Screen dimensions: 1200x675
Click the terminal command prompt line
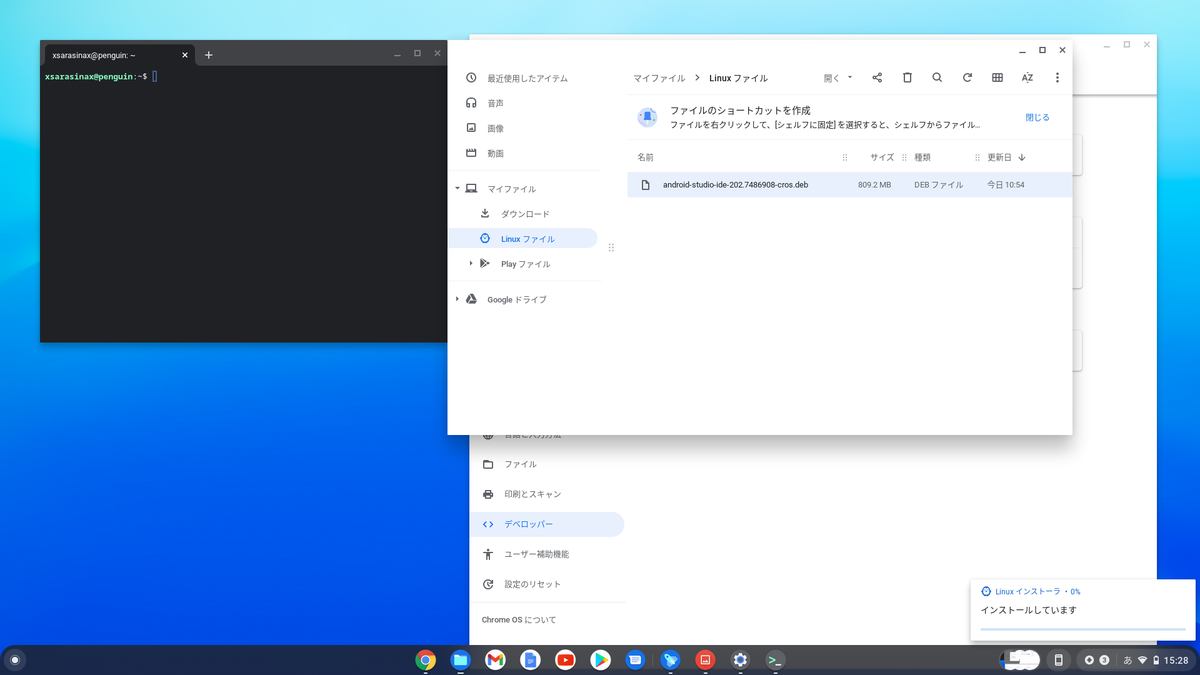(100, 76)
